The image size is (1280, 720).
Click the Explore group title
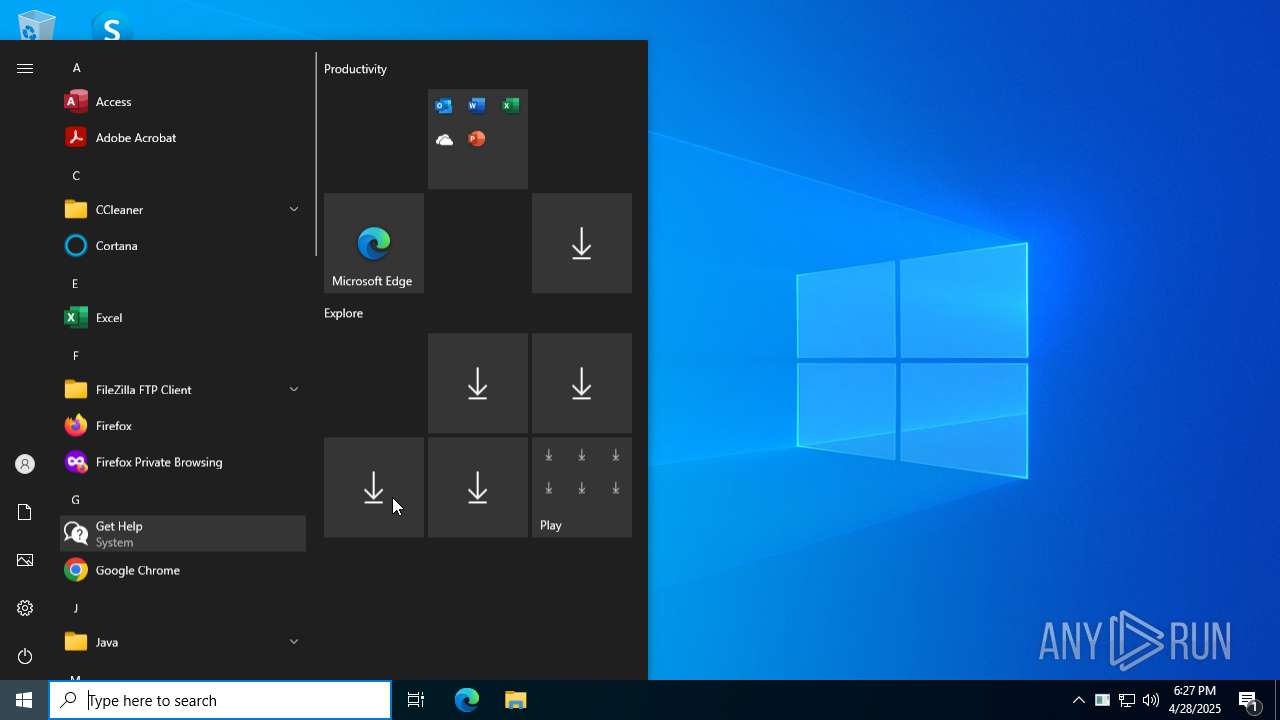click(x=343, y=313)
